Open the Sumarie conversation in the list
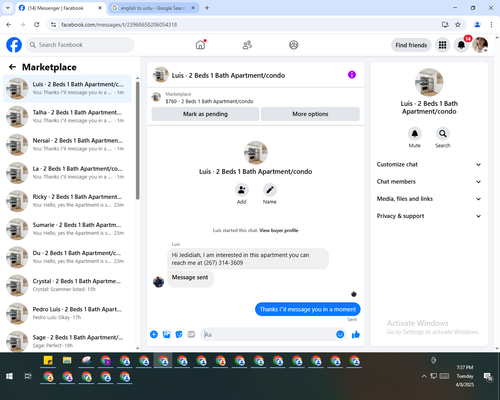 (67, 229)
